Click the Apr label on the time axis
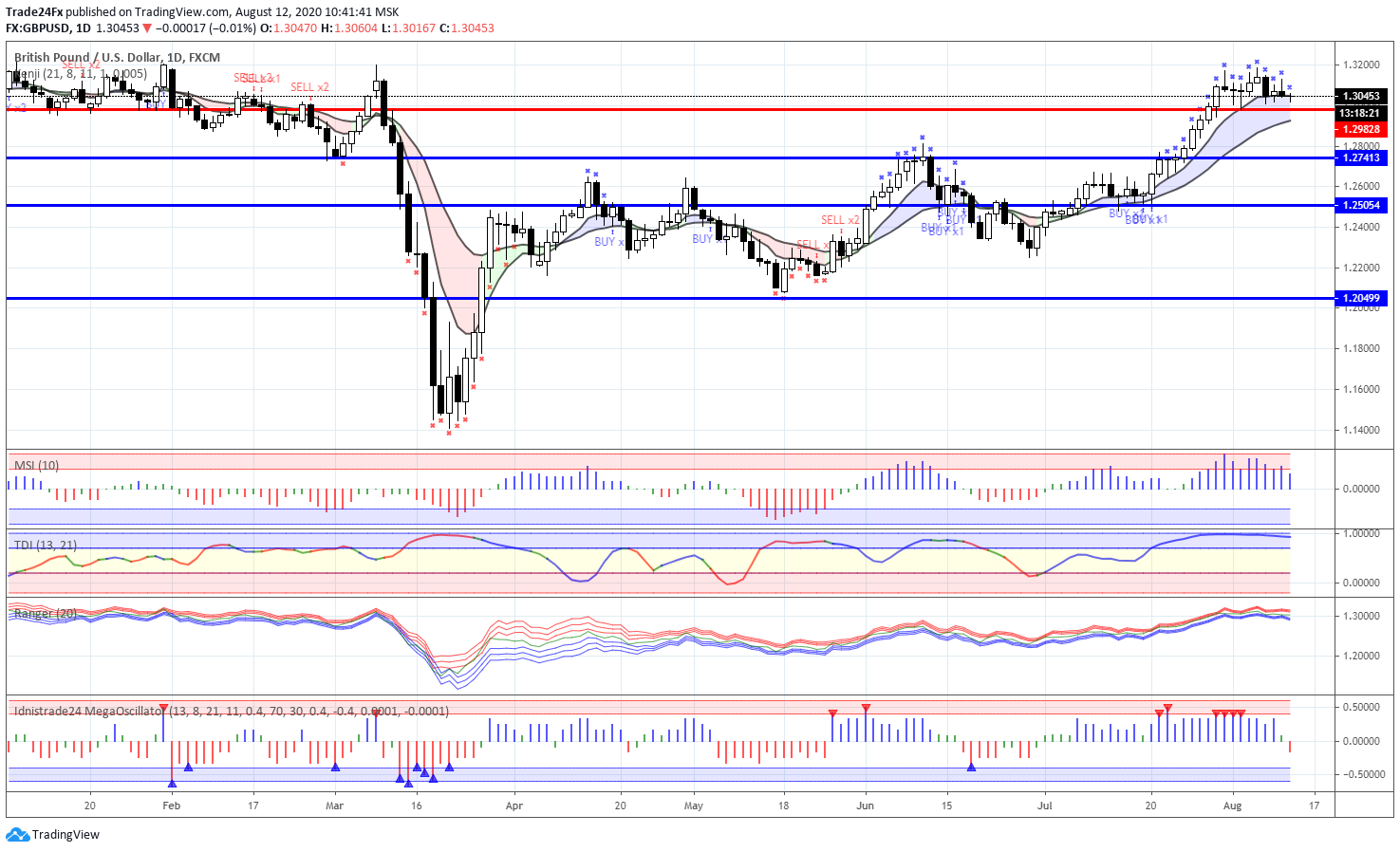The width and height of the screenshot is (1400, 852). tap(514, 806)
